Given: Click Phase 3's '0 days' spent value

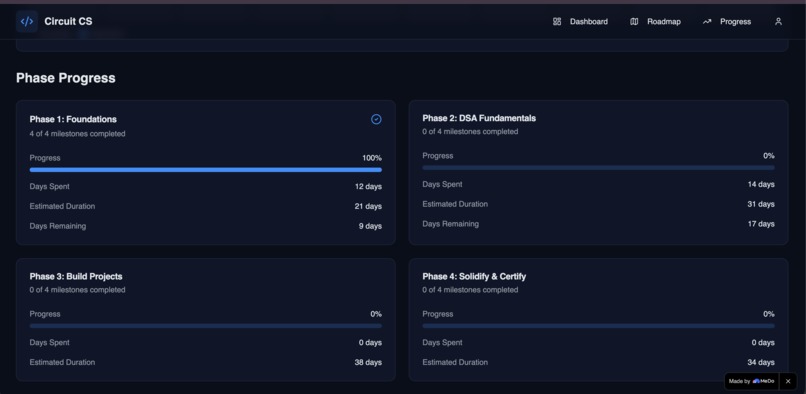Looking at the screenshot, I should tap(370, 343).
